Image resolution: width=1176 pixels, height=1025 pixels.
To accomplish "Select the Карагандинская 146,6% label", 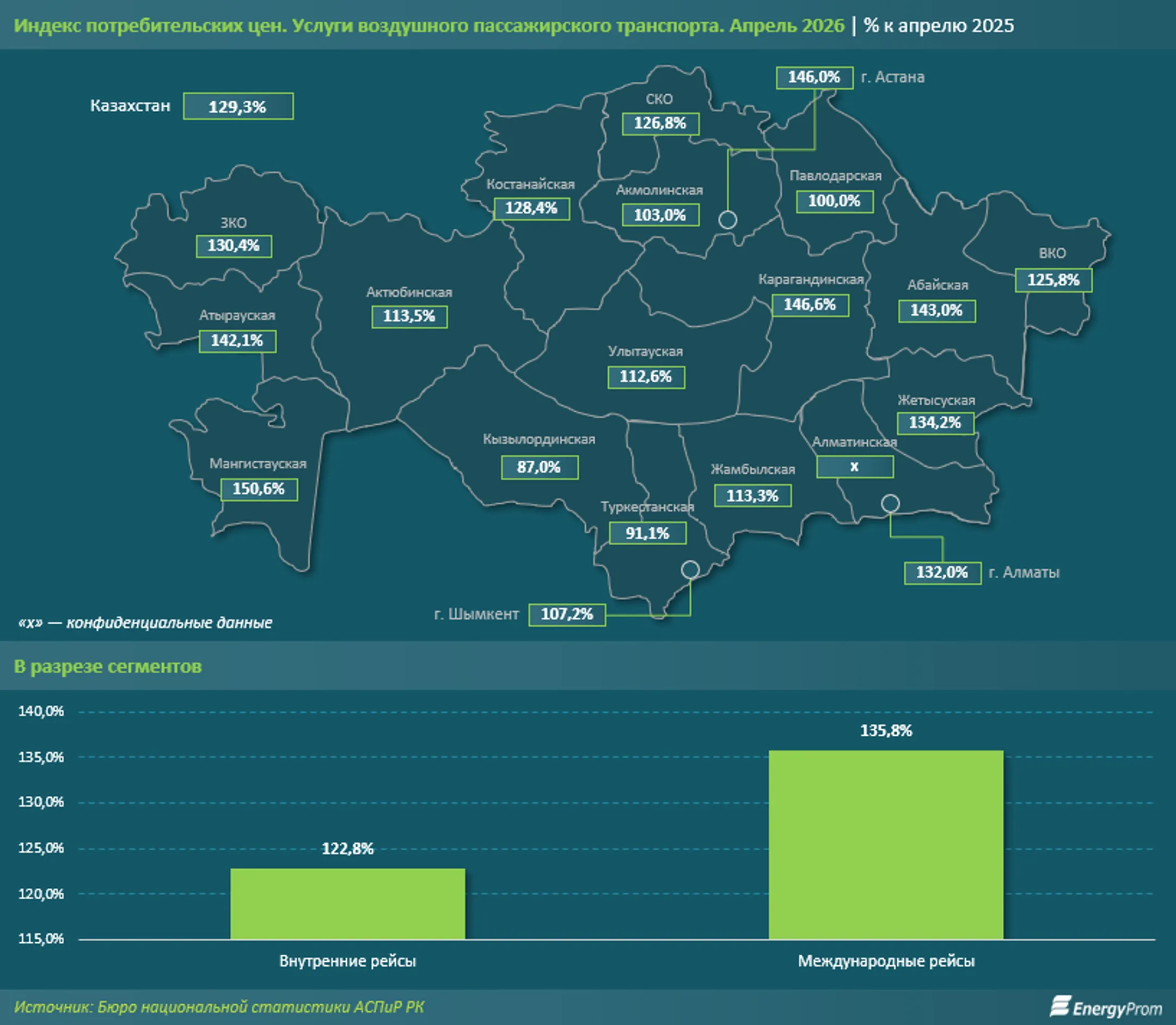I will pos(810,305).
